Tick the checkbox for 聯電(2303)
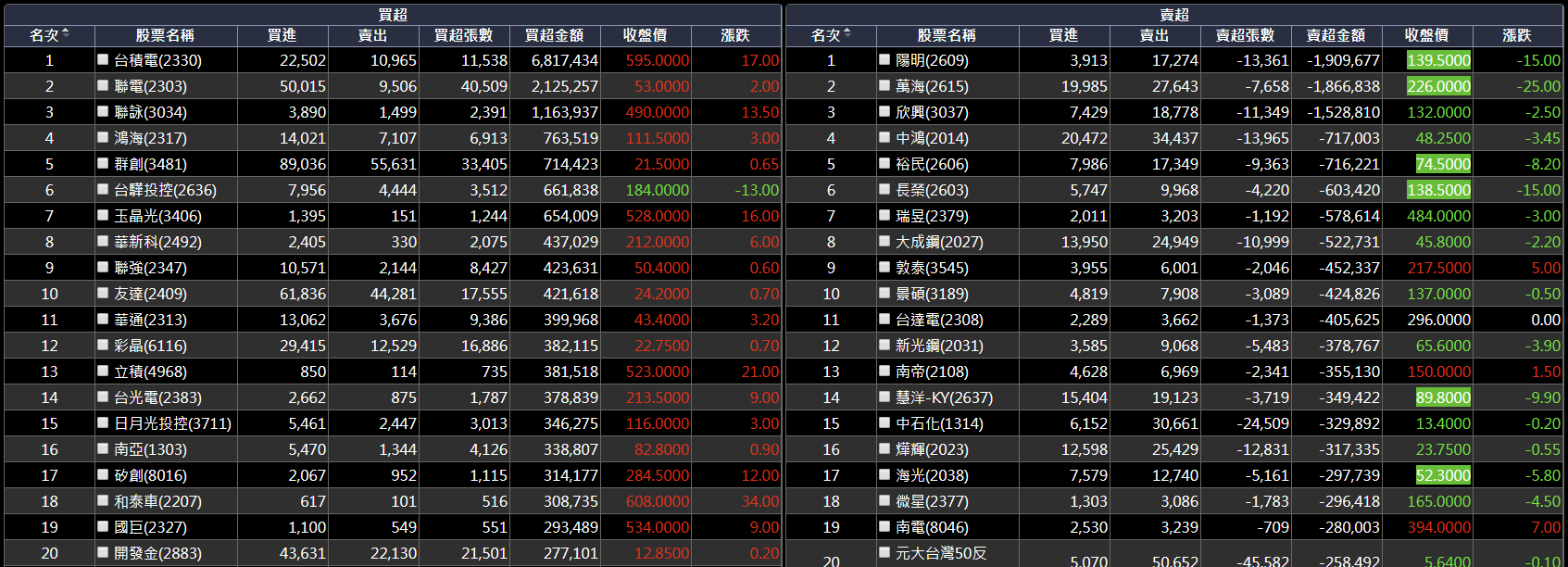The height and width of the screenshot is (567, 1568). (x=103, y=85)
